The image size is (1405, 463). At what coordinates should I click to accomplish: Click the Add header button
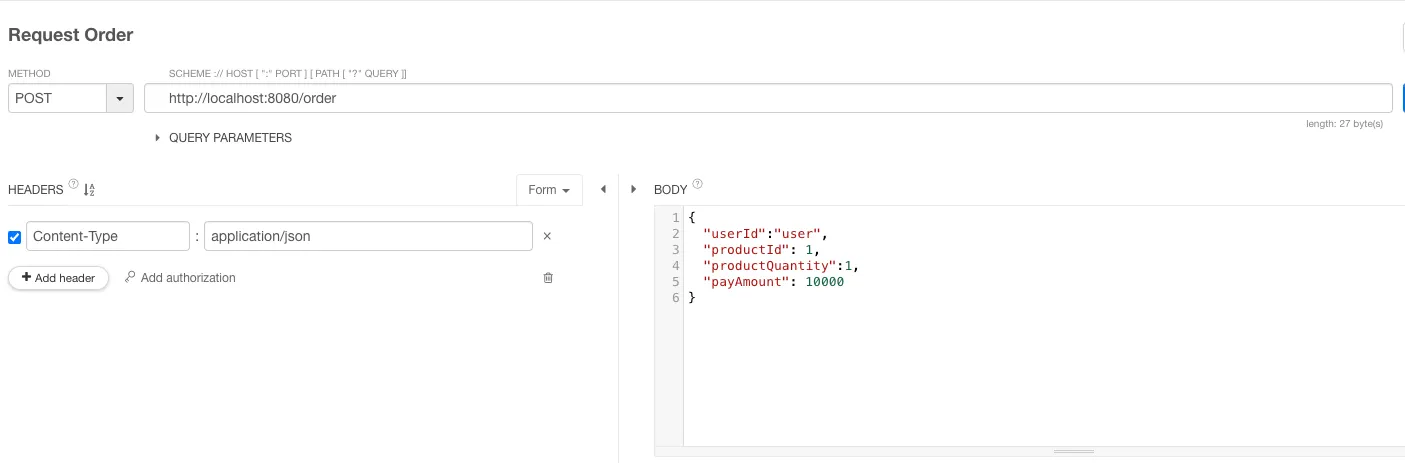[58, 278]
